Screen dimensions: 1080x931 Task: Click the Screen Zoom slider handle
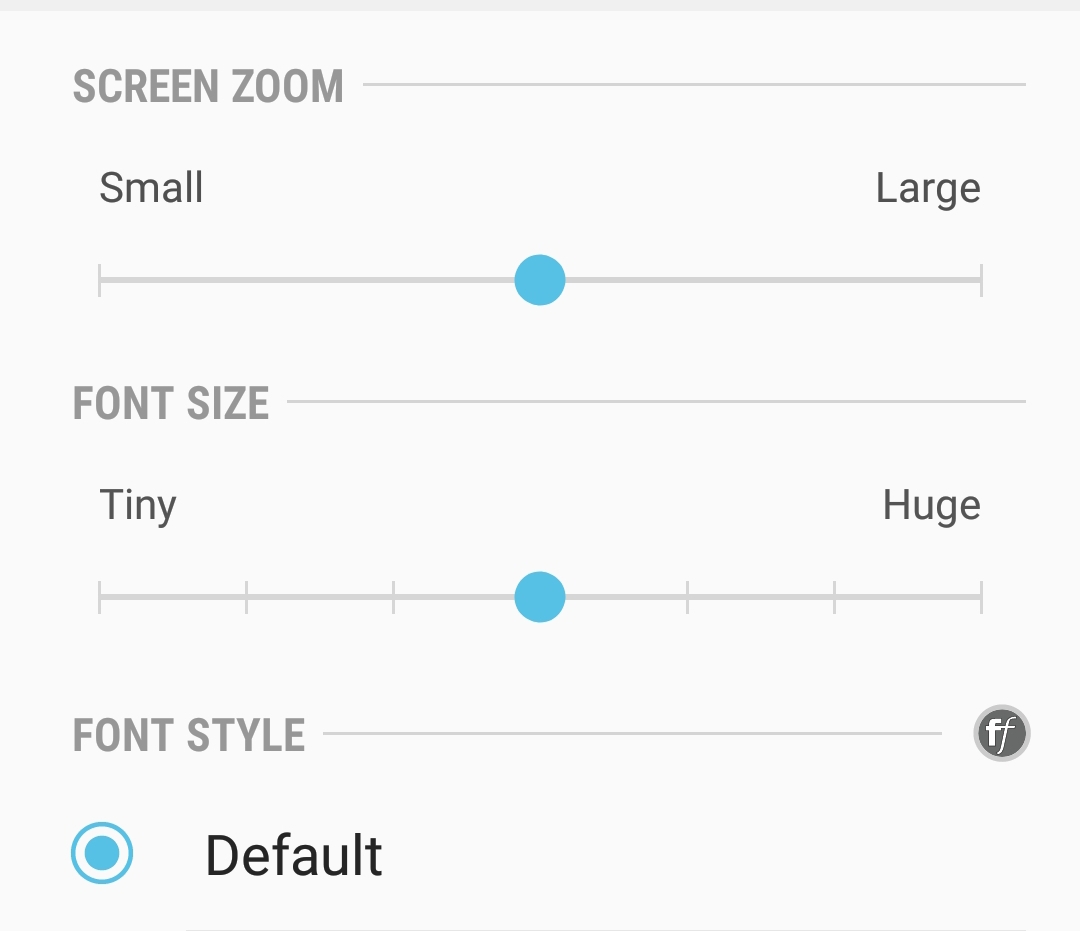[x=540, y=280]
